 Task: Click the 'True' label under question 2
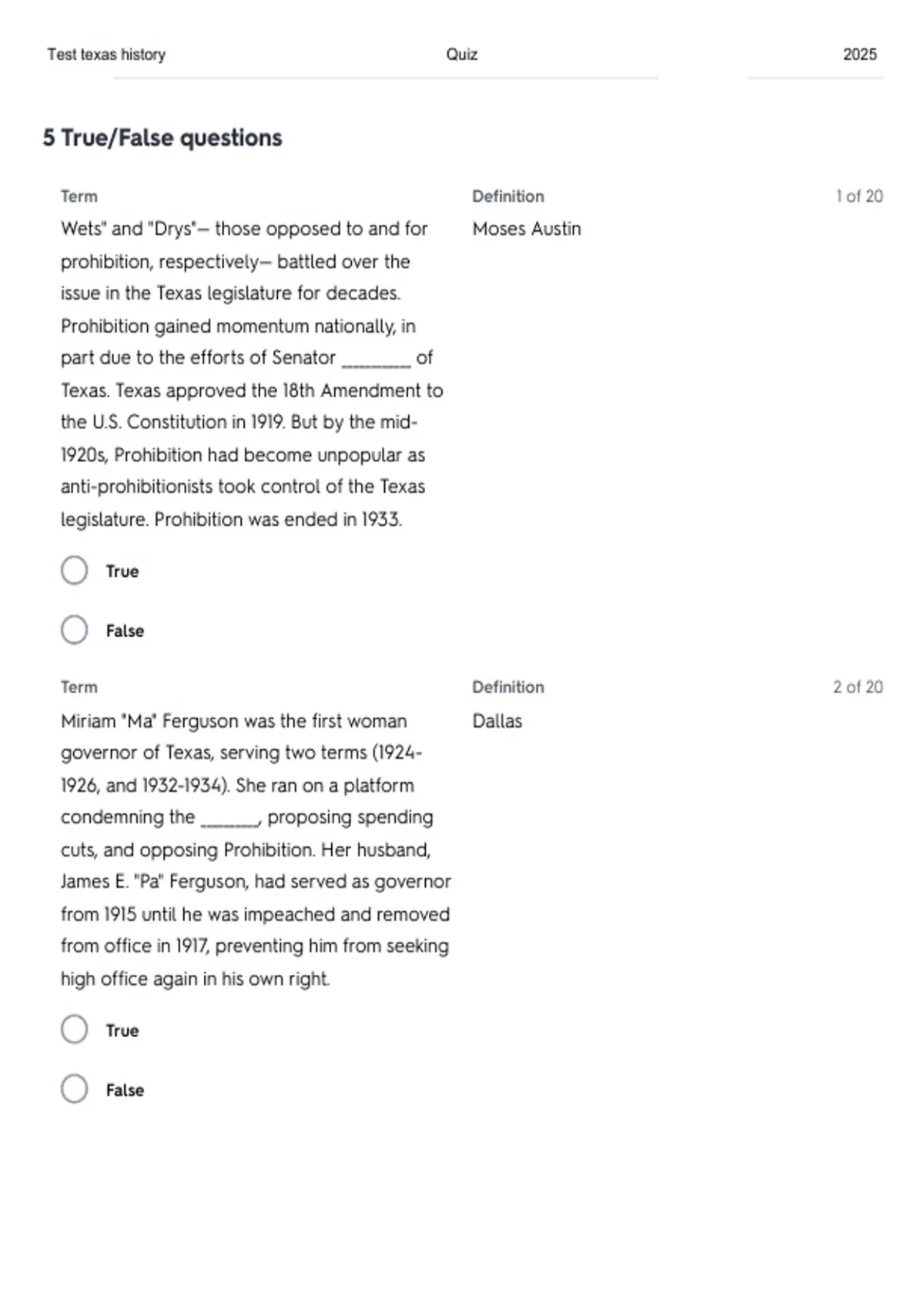[x=122, y=1030]
